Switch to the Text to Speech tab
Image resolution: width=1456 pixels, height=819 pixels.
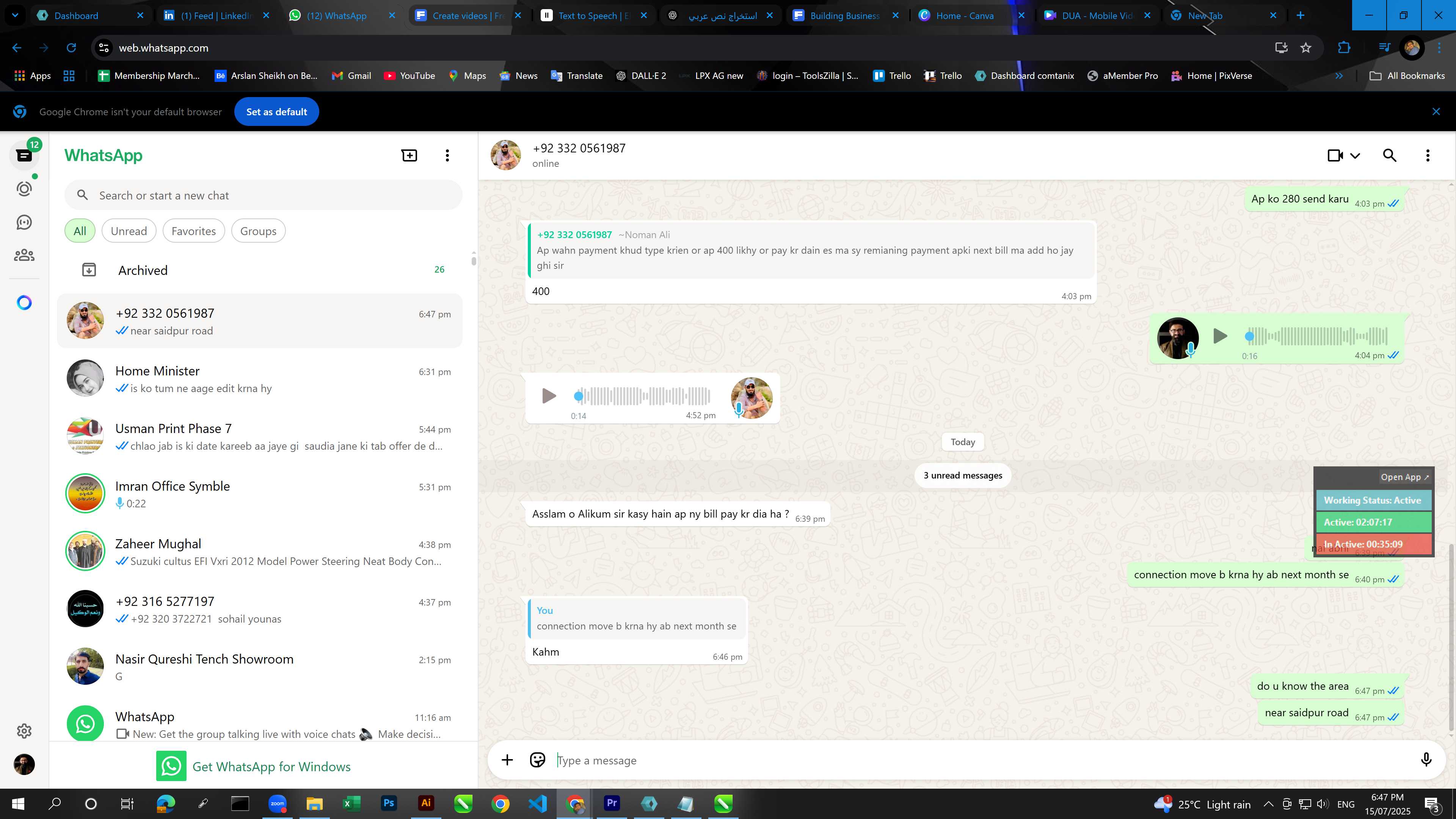(x=593, y=16)
